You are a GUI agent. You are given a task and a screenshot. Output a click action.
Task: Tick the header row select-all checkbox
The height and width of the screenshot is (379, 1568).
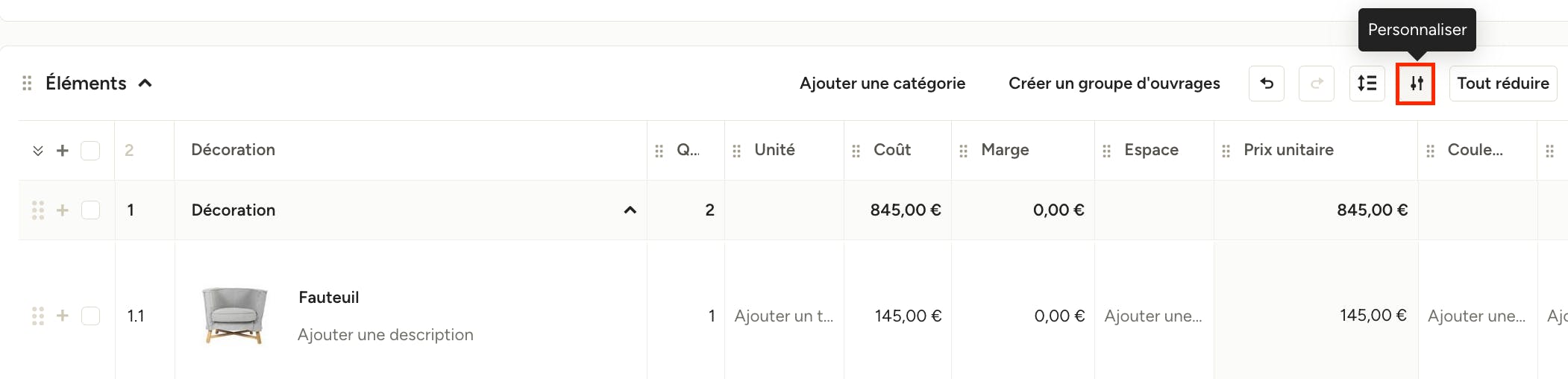tap(90, 151)
